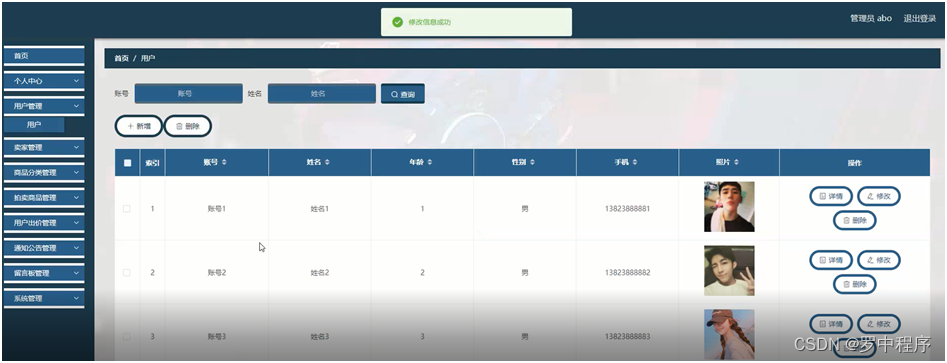This screenshot has height=363, width=947.
Task: Click 删除 for 账号1 row
Action: pyautogui.click(x=855, y=220)
